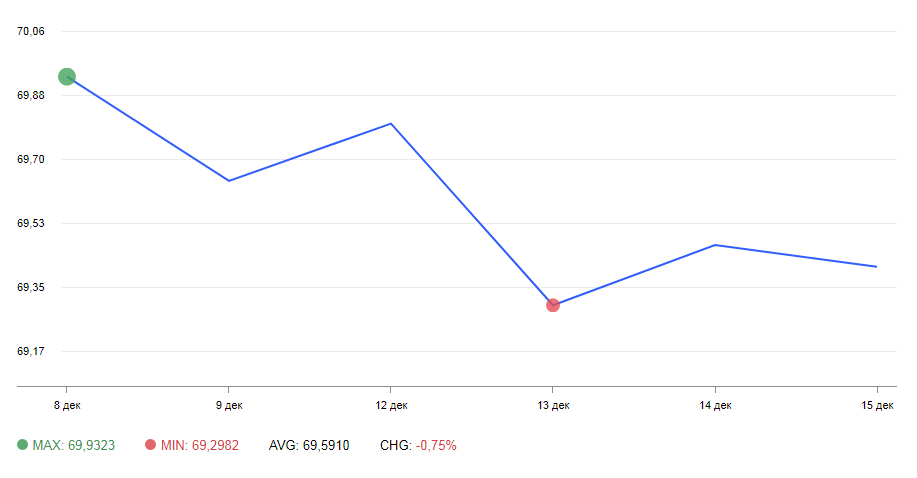Screen dimensions: 917x478
Task: Click the 8 дек axis label
Action: click(x=67, y=405)
